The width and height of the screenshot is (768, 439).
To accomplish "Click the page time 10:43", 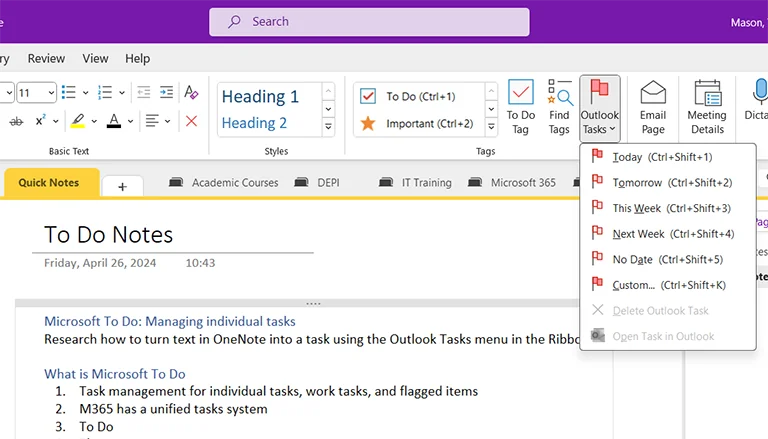I will click(x=200, y=263).
